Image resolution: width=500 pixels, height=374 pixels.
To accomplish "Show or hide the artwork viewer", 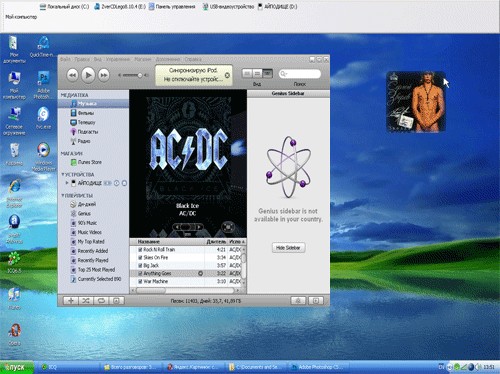I will [x=116, y=301].
